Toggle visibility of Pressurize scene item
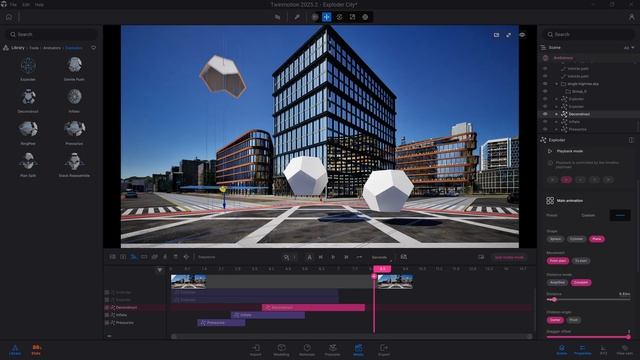Viewport: 640px width, 360px height. pyautogui.click(x=545, y=129)
